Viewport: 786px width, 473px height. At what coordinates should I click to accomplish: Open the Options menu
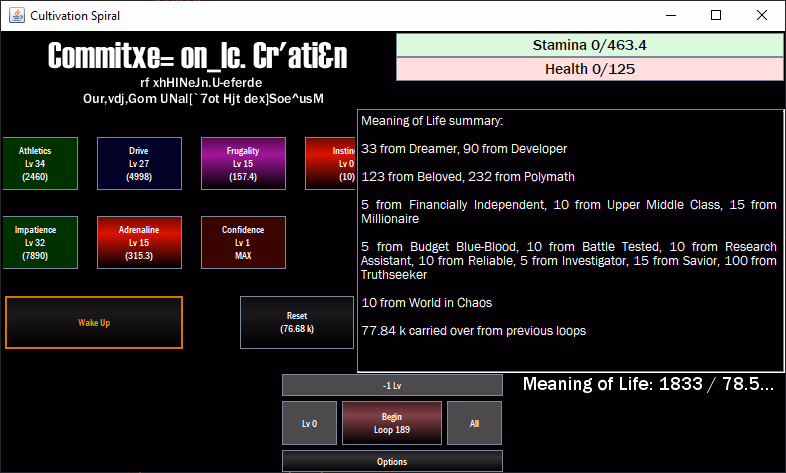392,461
